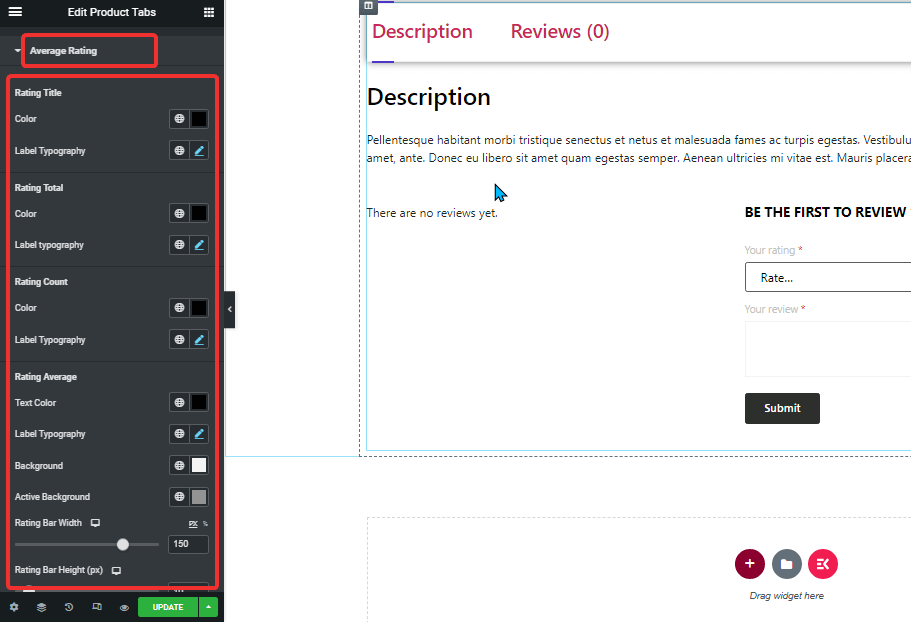Click globe icon for Rating Title Label Typography

point(180,150)
